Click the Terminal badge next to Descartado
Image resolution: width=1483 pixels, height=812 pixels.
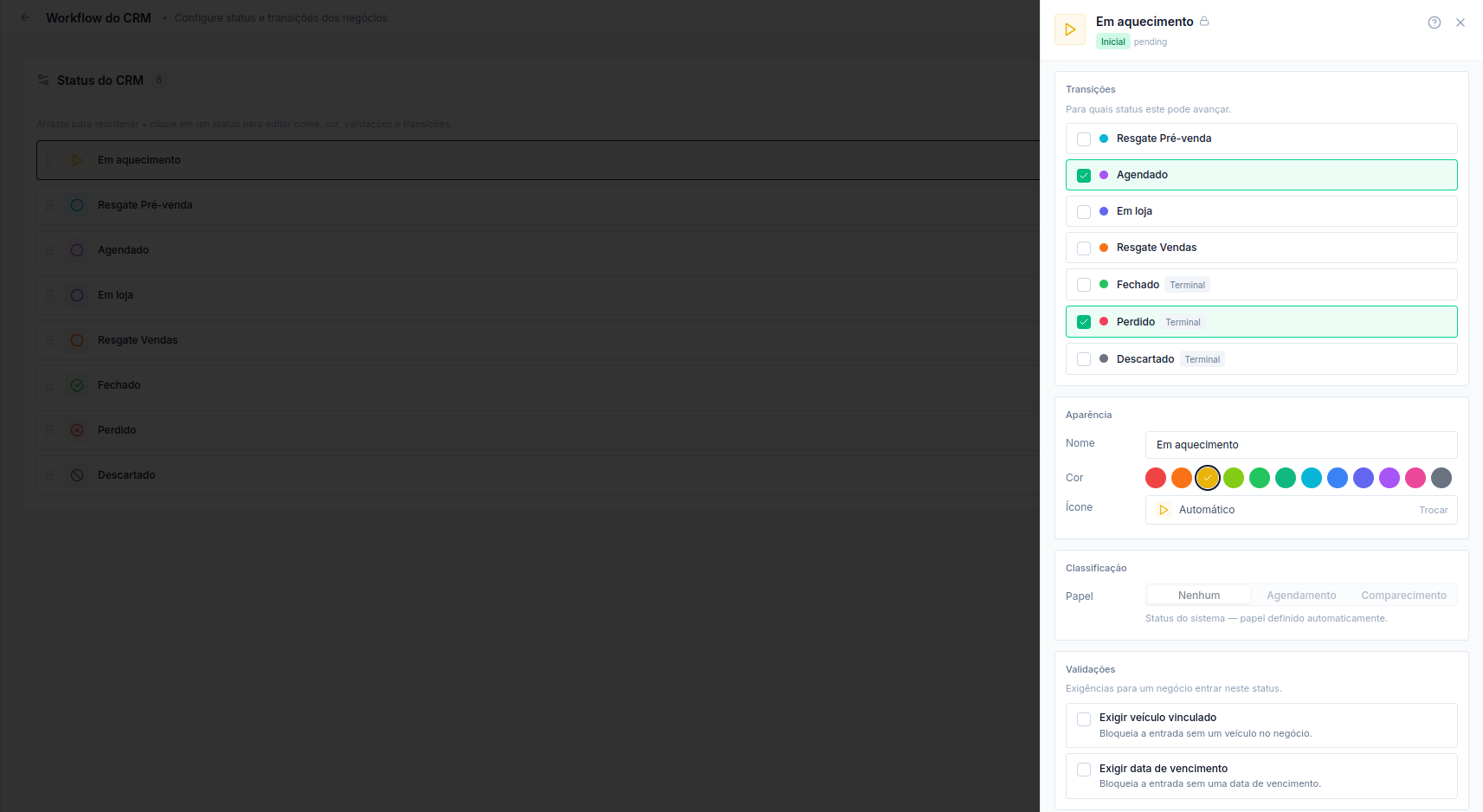1203,359
